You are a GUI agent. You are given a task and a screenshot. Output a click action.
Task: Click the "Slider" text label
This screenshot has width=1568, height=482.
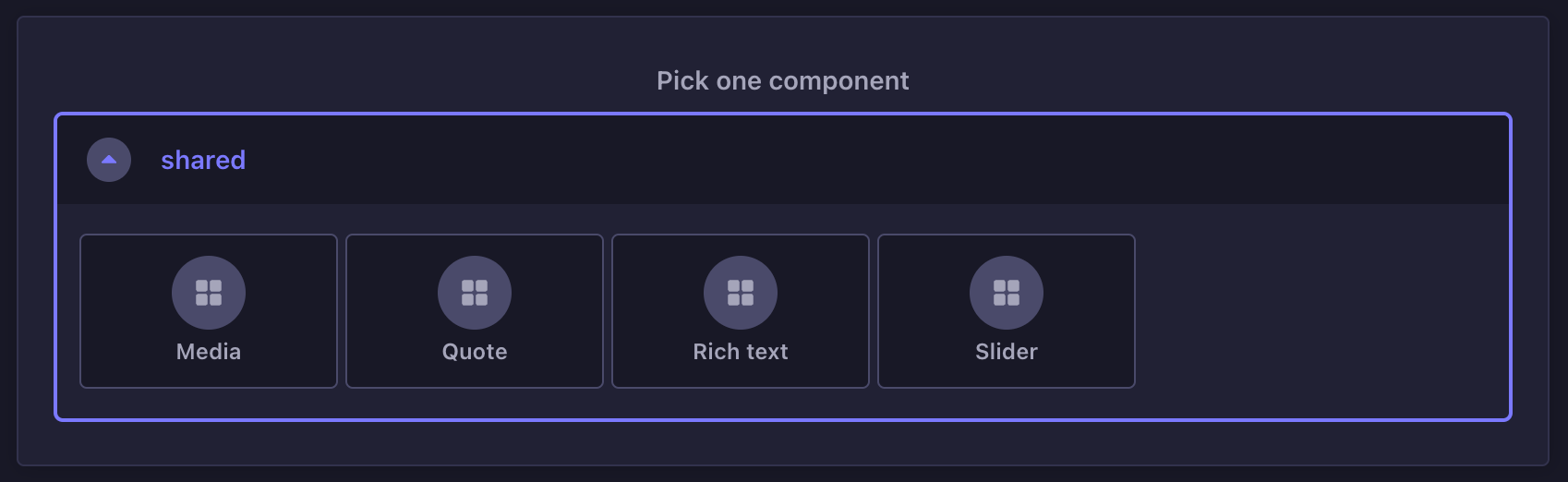coord(1007,352)
